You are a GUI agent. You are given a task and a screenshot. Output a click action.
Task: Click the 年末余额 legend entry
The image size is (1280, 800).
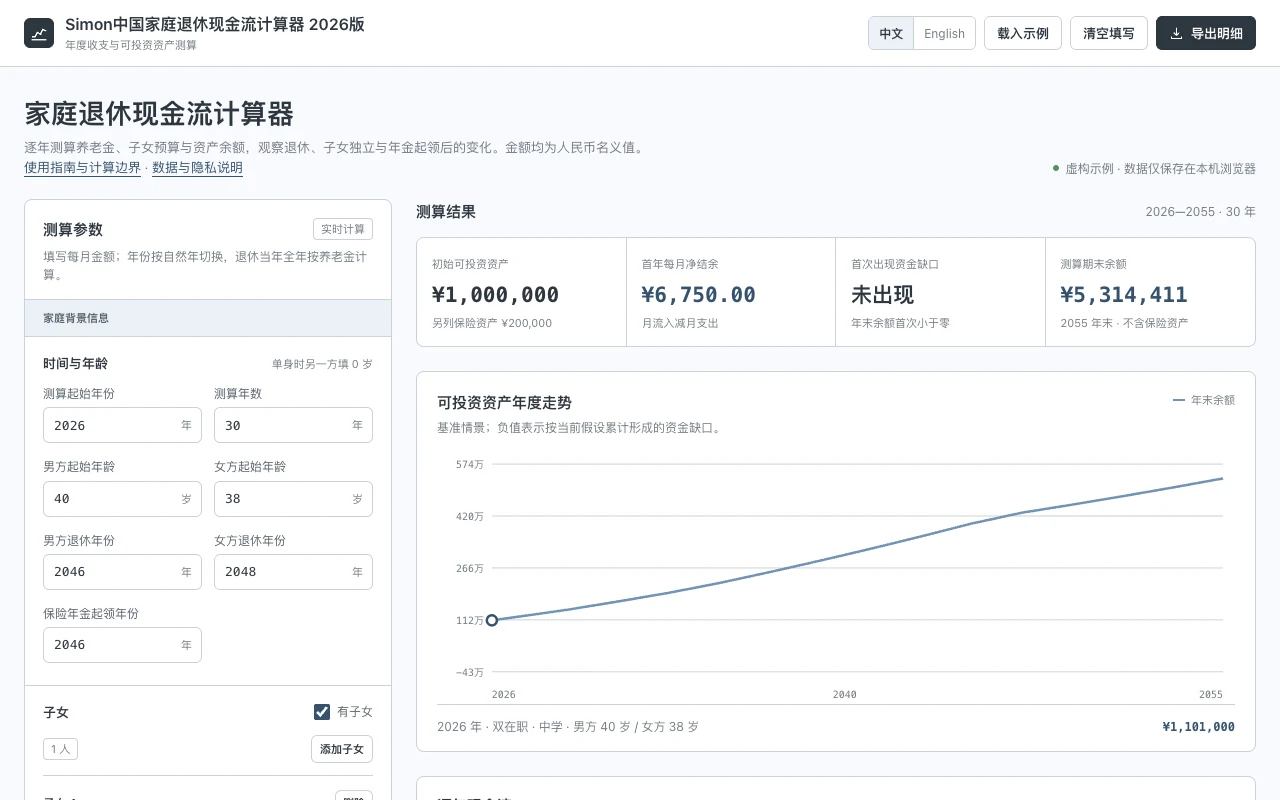(x=1204, y=400)
